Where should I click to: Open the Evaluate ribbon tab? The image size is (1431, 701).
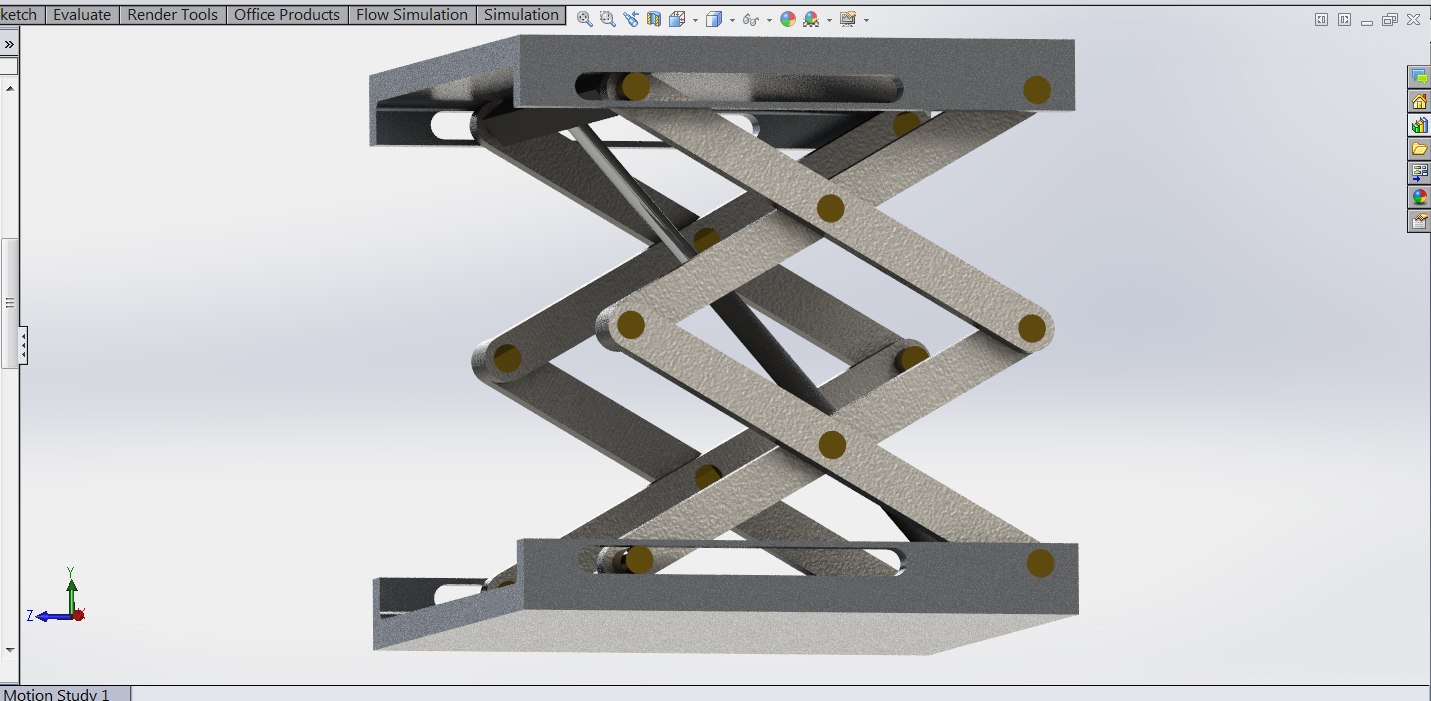(82, 14)
